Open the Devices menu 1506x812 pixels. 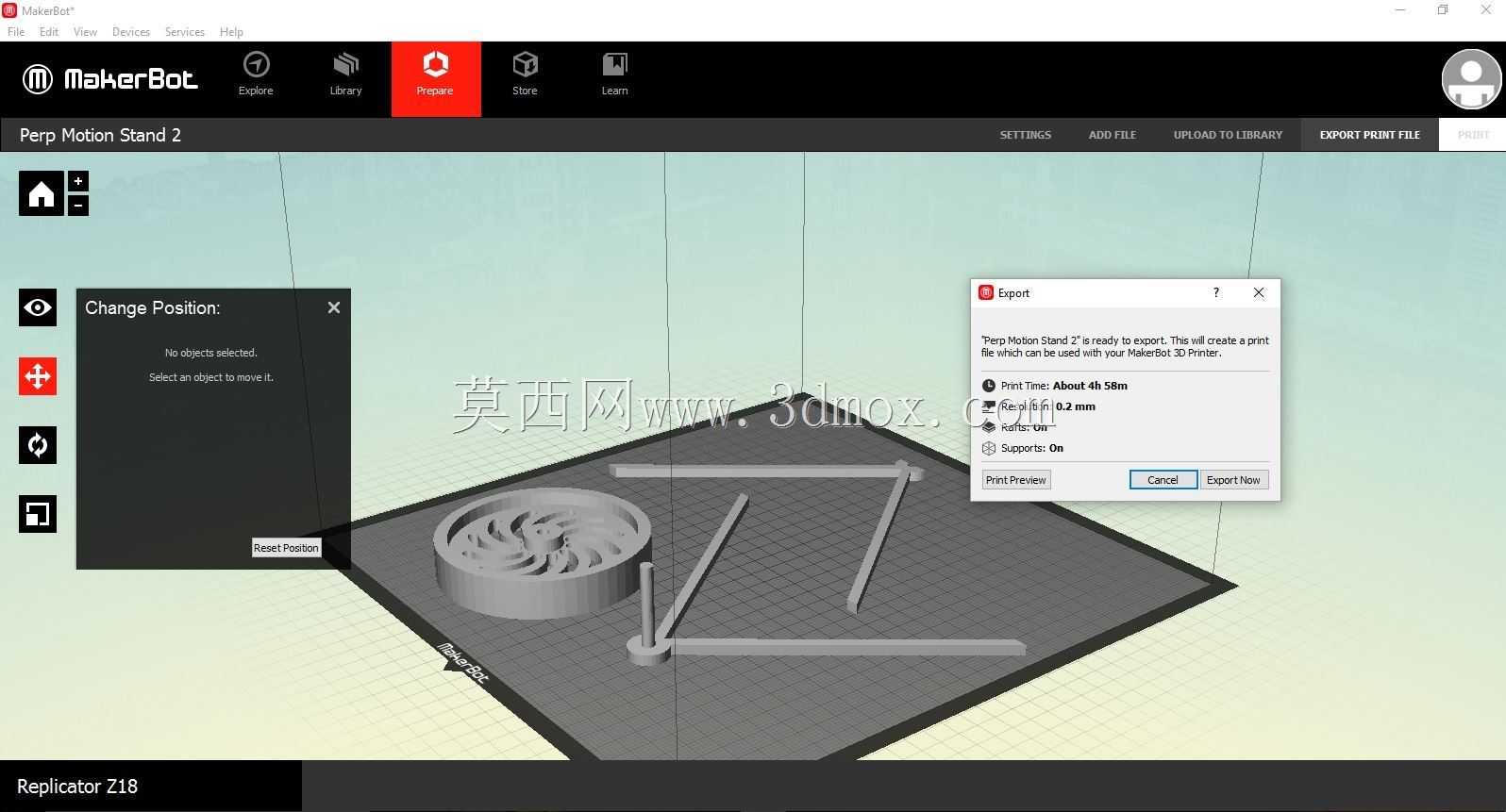click(x=131, y=32)
